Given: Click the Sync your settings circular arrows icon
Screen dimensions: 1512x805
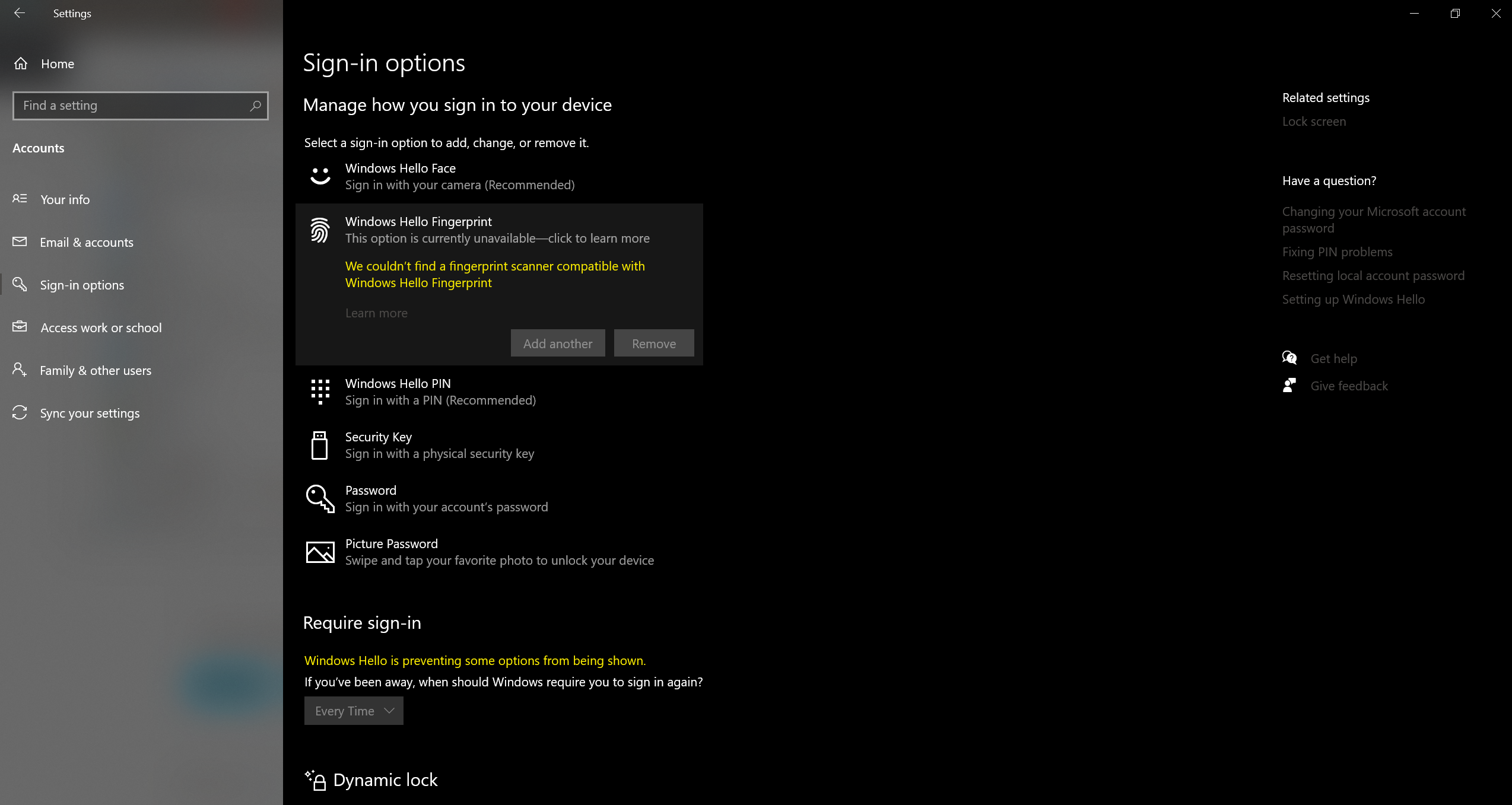Looking at the screenshot, I should pyautogui.click(x=20, y=412).
